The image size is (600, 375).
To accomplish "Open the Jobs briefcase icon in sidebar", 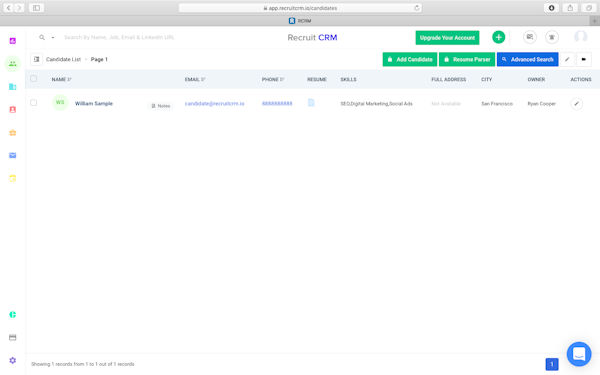I will [x=13, y=132].
